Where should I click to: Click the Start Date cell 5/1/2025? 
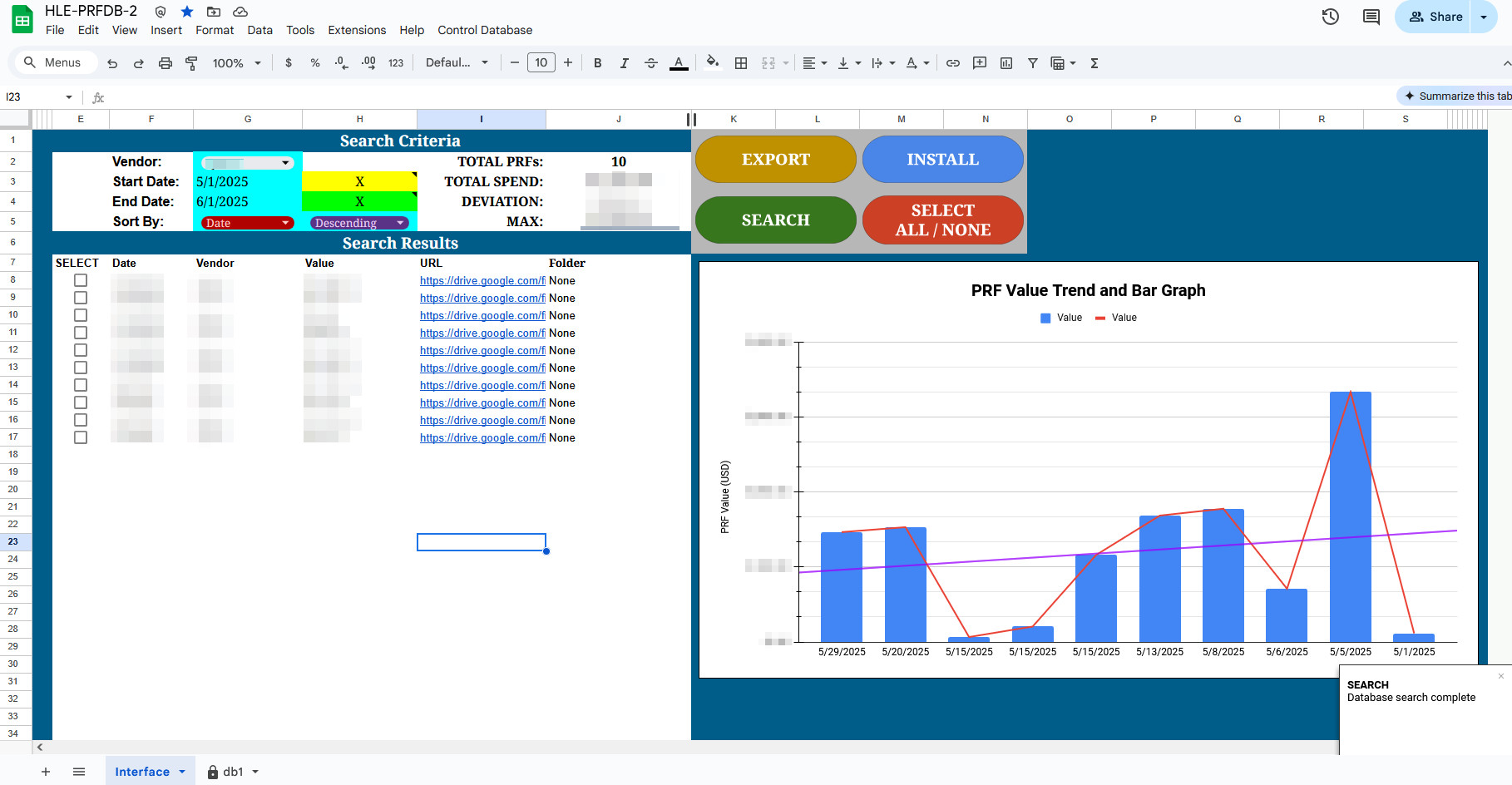[248, 181]
